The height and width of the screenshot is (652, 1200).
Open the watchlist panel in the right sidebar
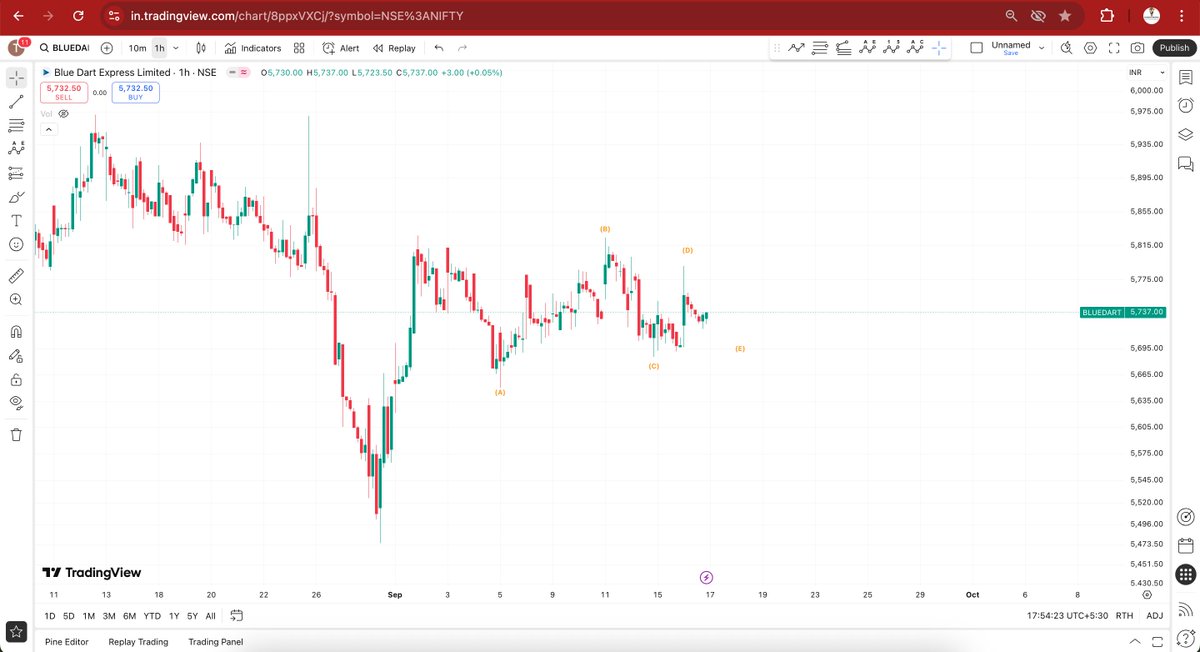pyautogui.click(x=1185, y=77)
